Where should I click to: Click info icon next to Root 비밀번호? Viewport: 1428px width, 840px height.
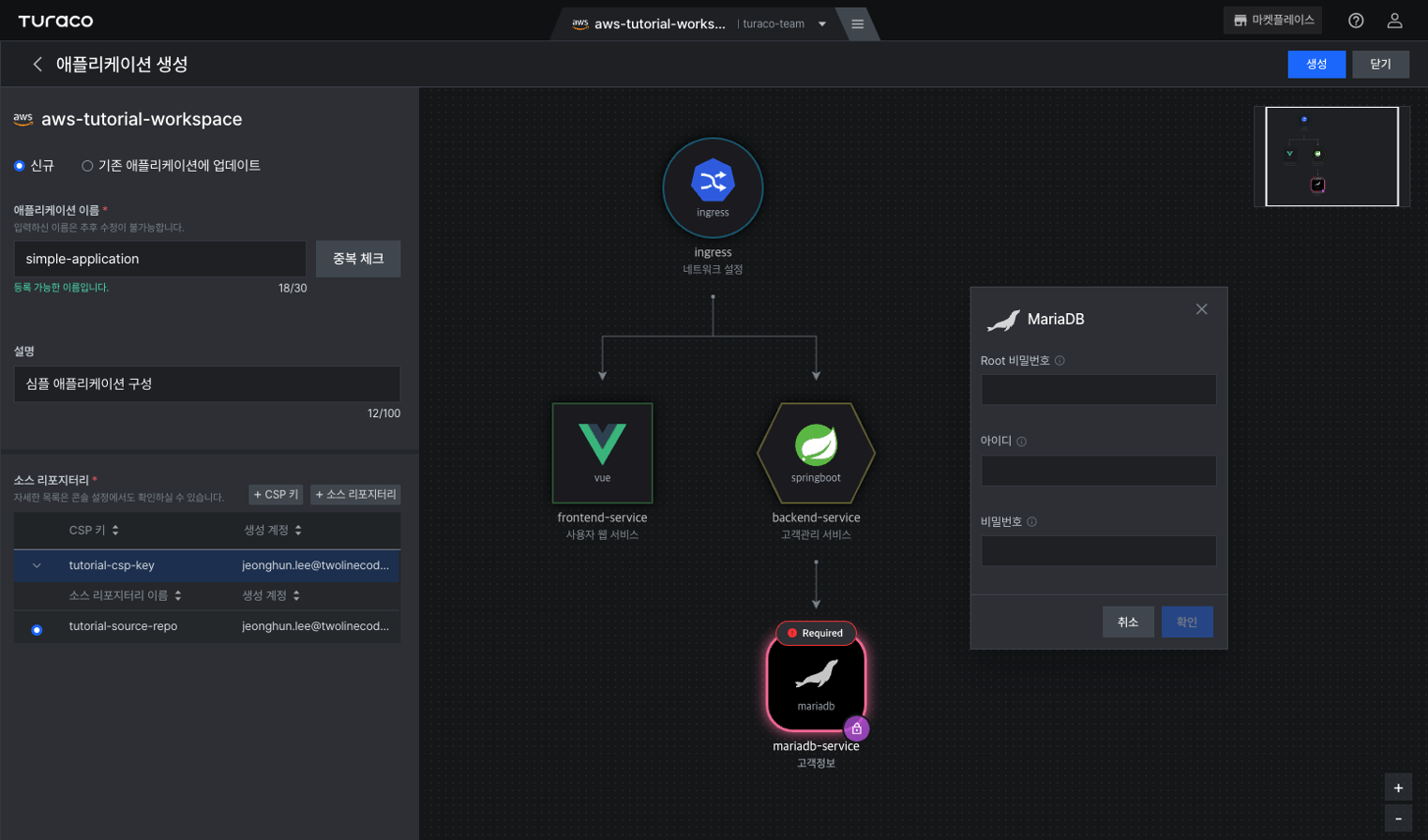click(x=1060, y=361)
